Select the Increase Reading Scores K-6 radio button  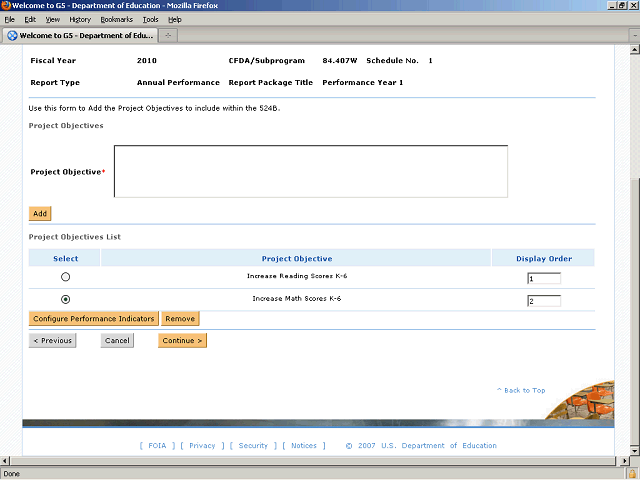(65, 277)
